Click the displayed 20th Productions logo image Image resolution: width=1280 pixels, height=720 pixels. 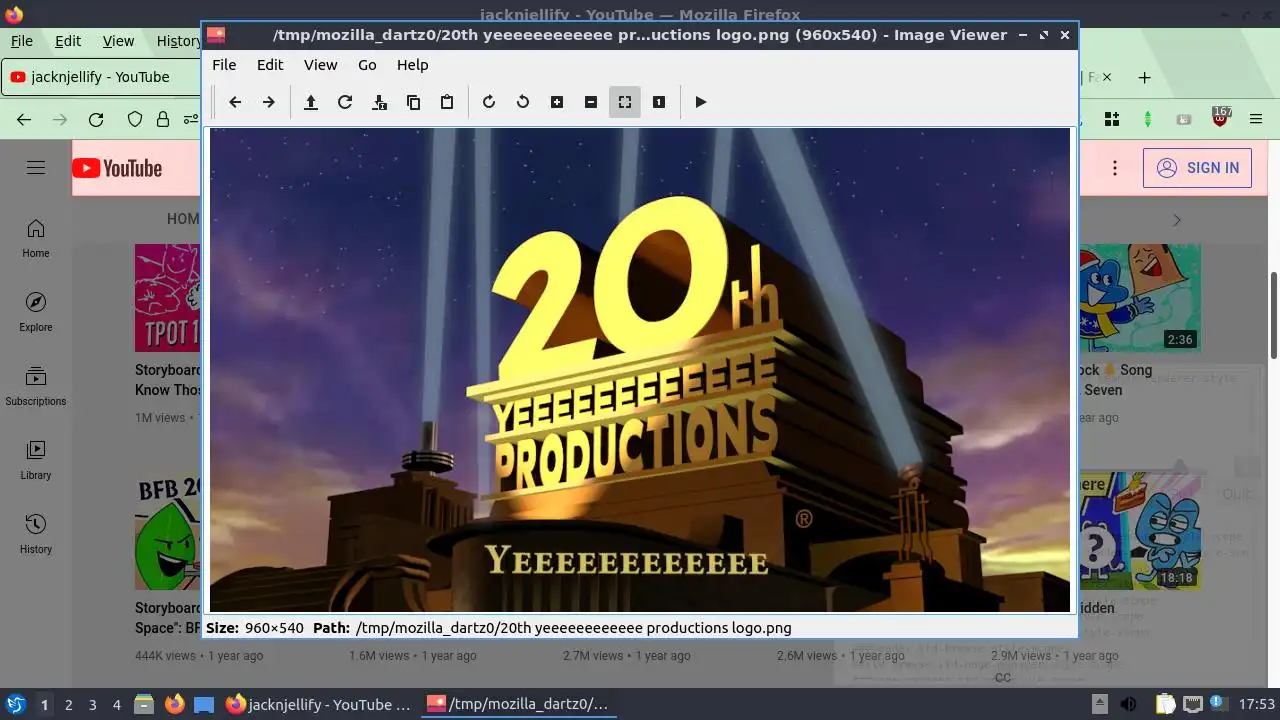click(640, 370)
